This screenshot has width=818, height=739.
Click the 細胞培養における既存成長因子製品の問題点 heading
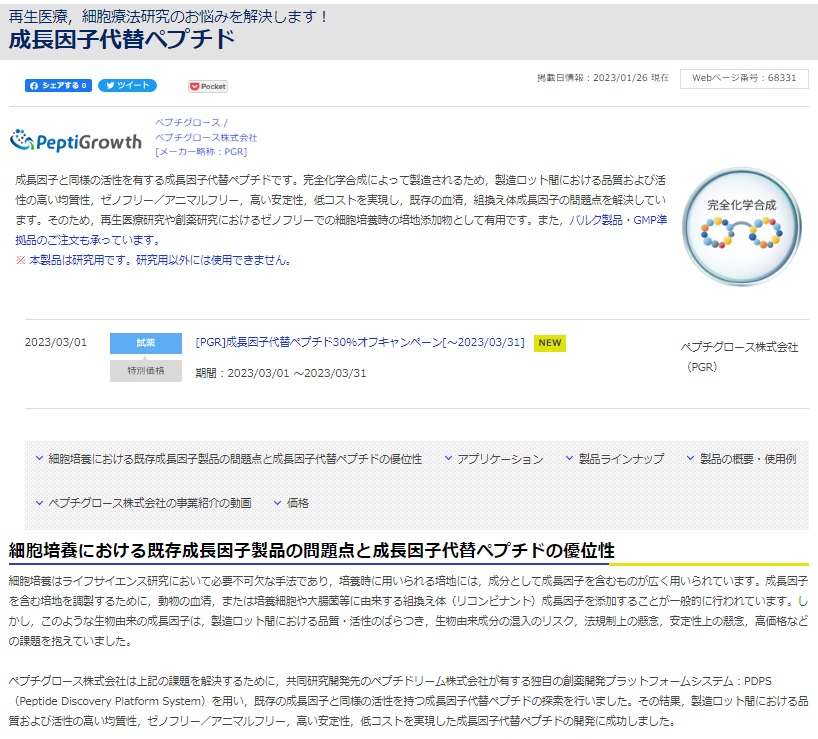tap(311, 550)
